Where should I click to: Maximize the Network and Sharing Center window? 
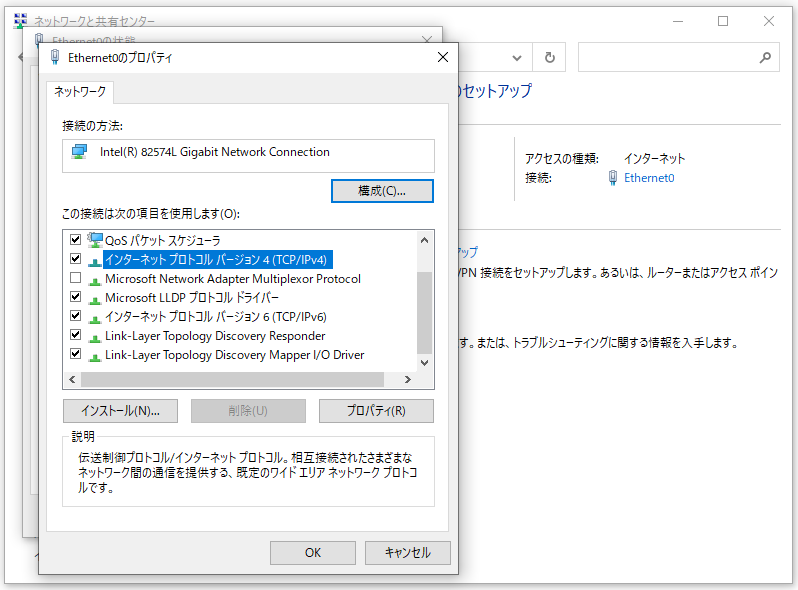[x=723, y=21]
